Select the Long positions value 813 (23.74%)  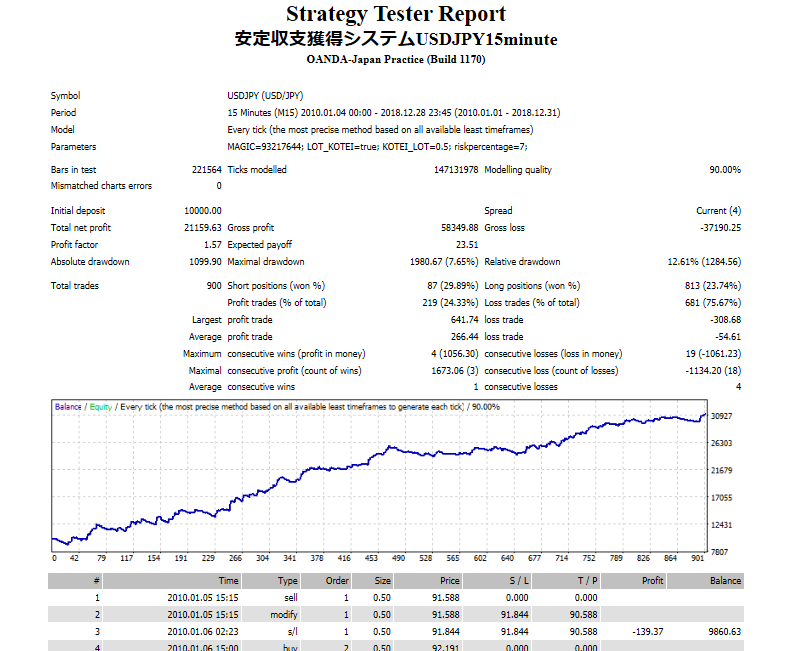pos(713,286)
